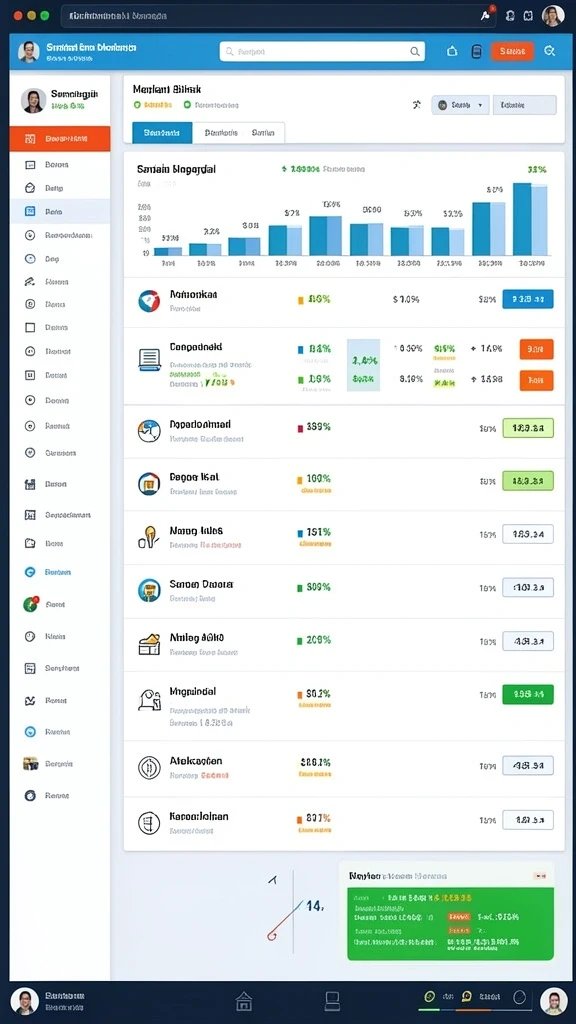Viewport: 576px width, 1024px height.
Task: Open the cursor icon with red badge
Action: (487, 15)
